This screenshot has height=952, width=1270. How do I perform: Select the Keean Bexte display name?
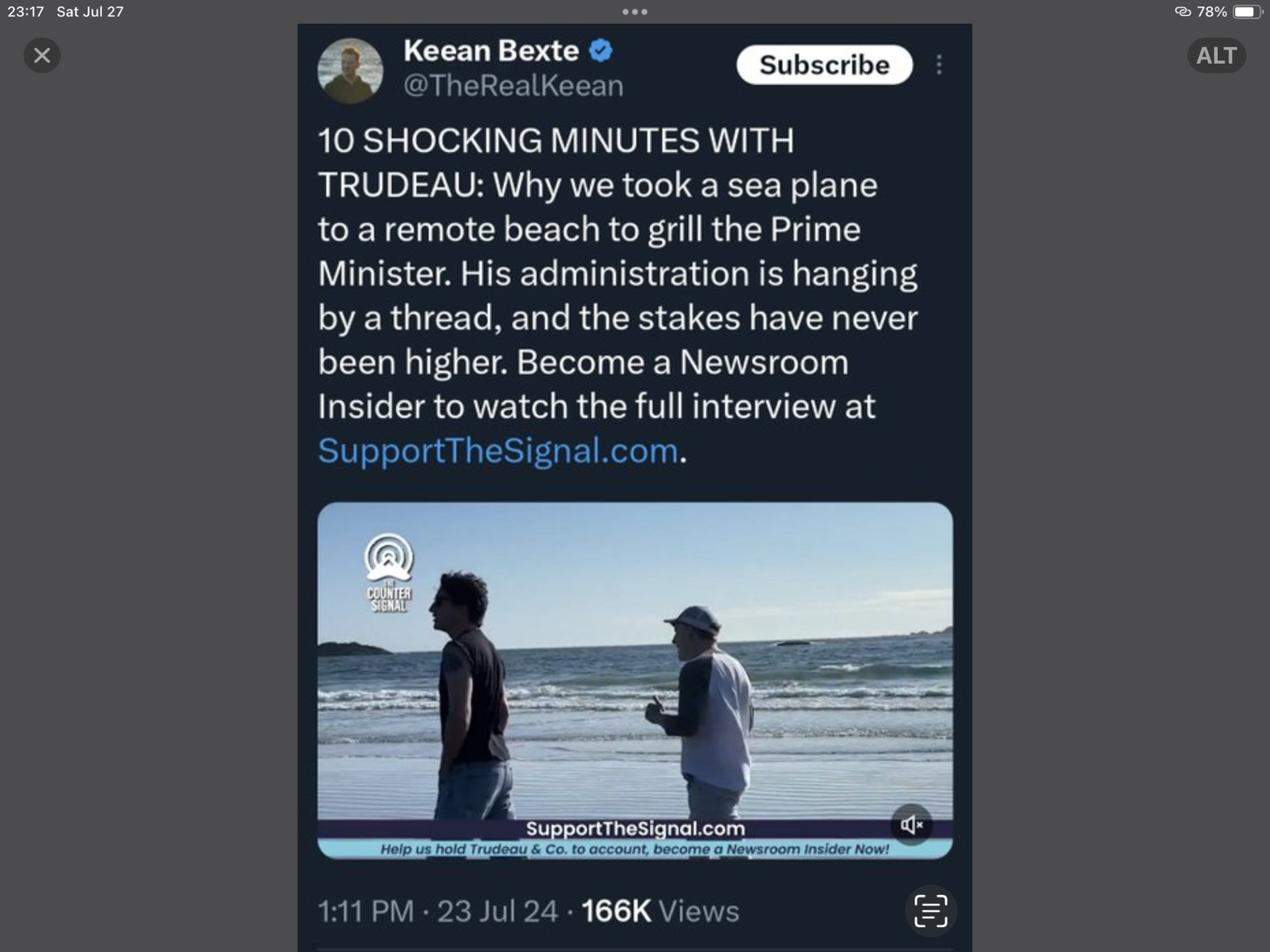pyautogui.click(x=491, y=50)
